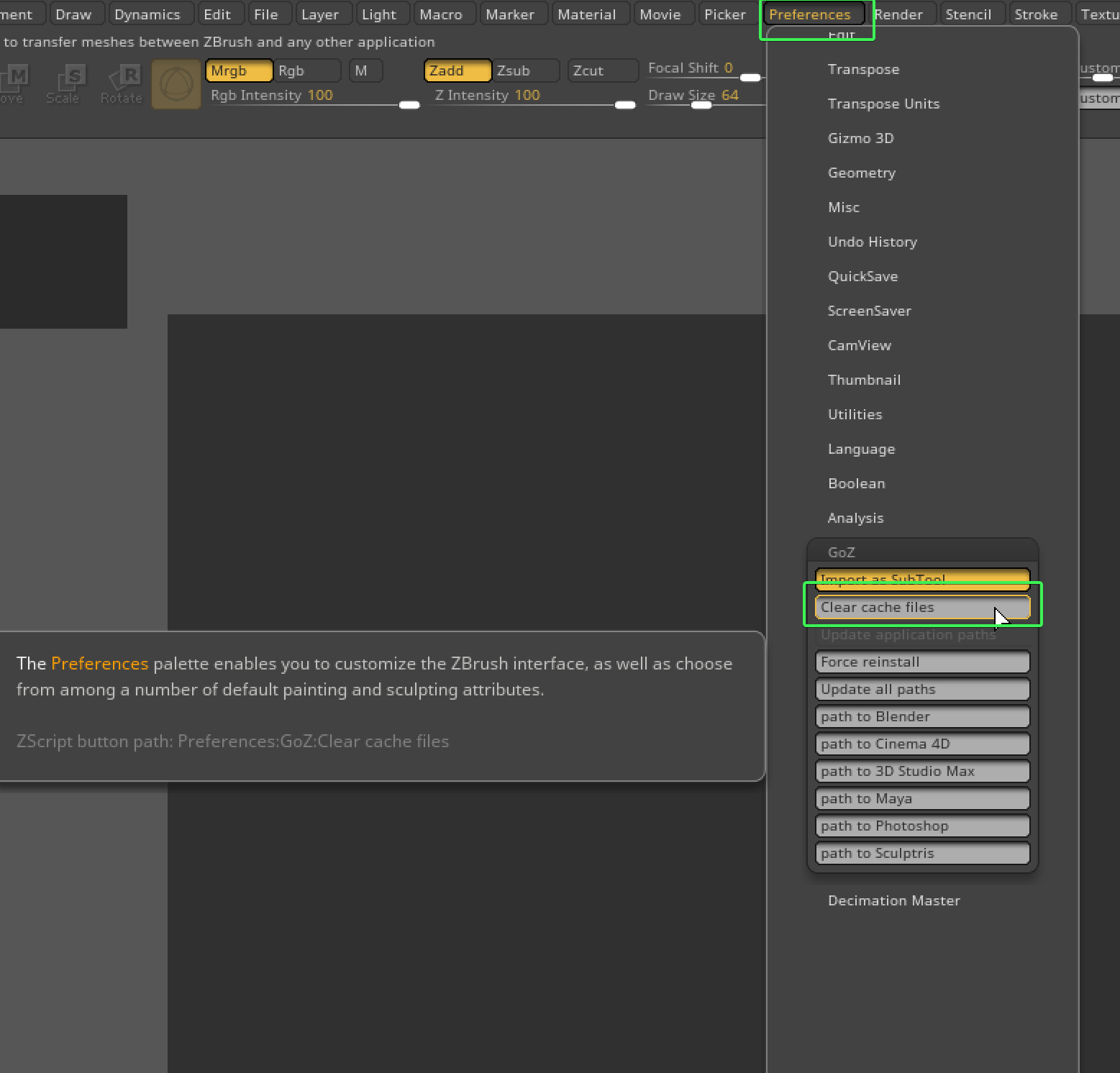Activate the M material-only mode icon
The width and height of the screenshot is (1120, 1073).
[x=365, y=70]
